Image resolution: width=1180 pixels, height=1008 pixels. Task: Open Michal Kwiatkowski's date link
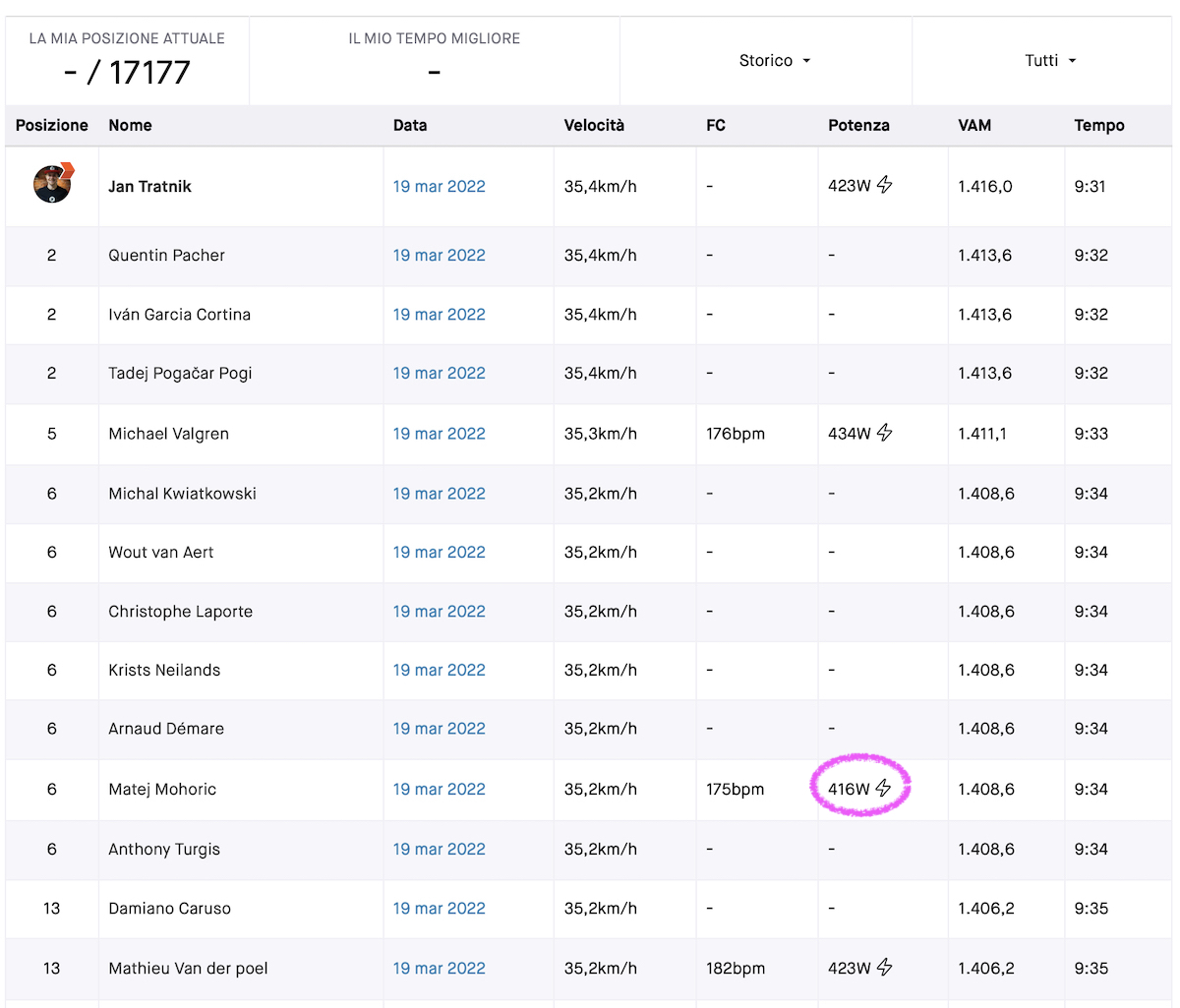440,494
